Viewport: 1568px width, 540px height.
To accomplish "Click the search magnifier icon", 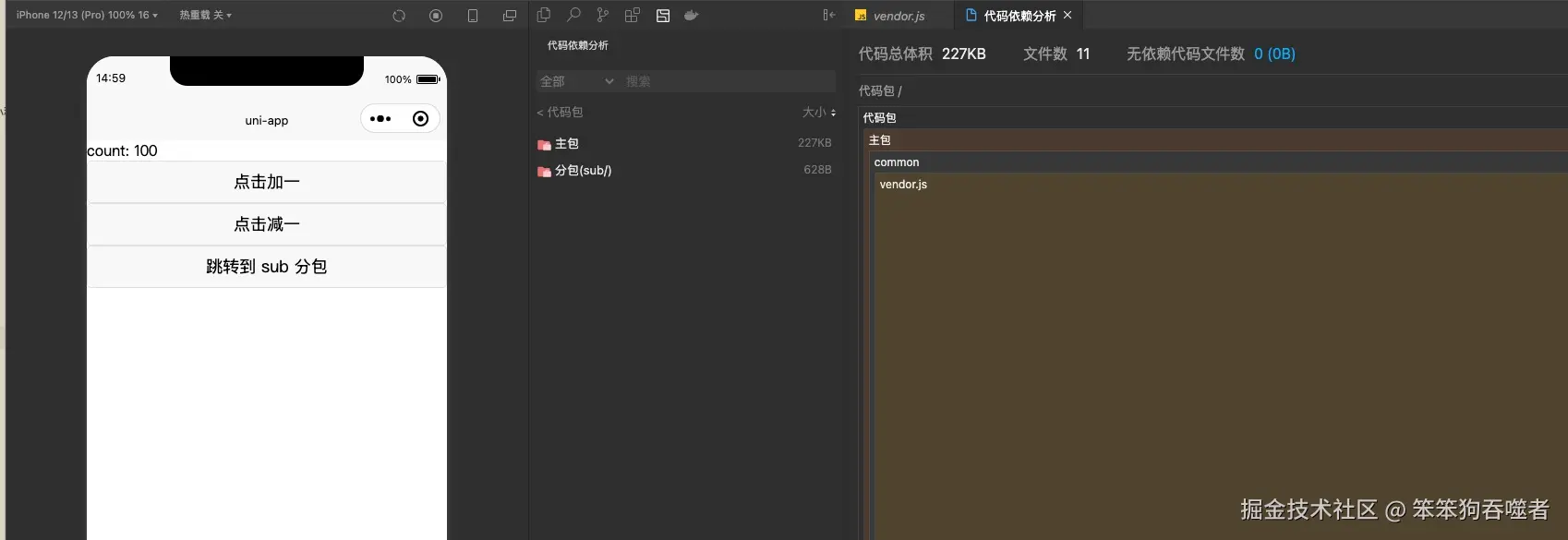I will (573, 15).
